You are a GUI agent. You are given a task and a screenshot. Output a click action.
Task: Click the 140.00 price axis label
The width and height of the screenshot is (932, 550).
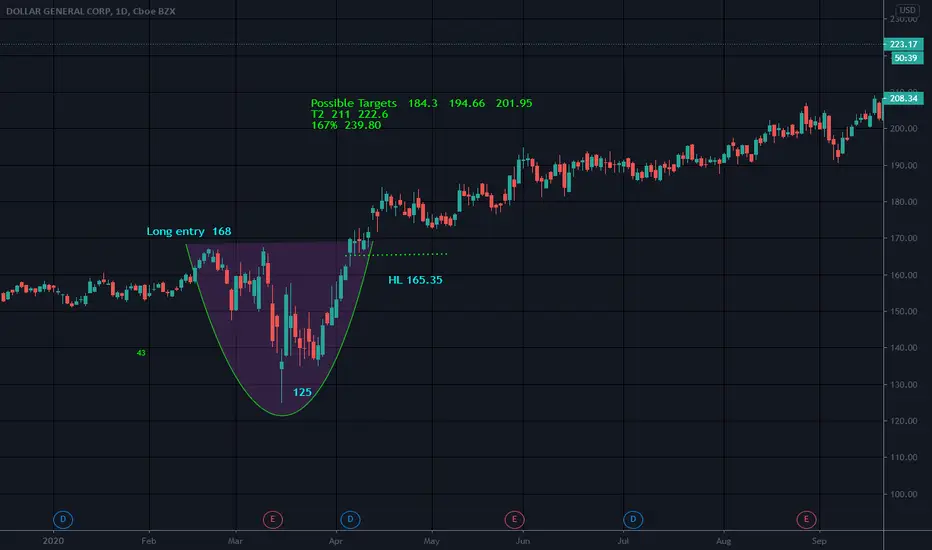pyautogui.click(x=903, y=347)
